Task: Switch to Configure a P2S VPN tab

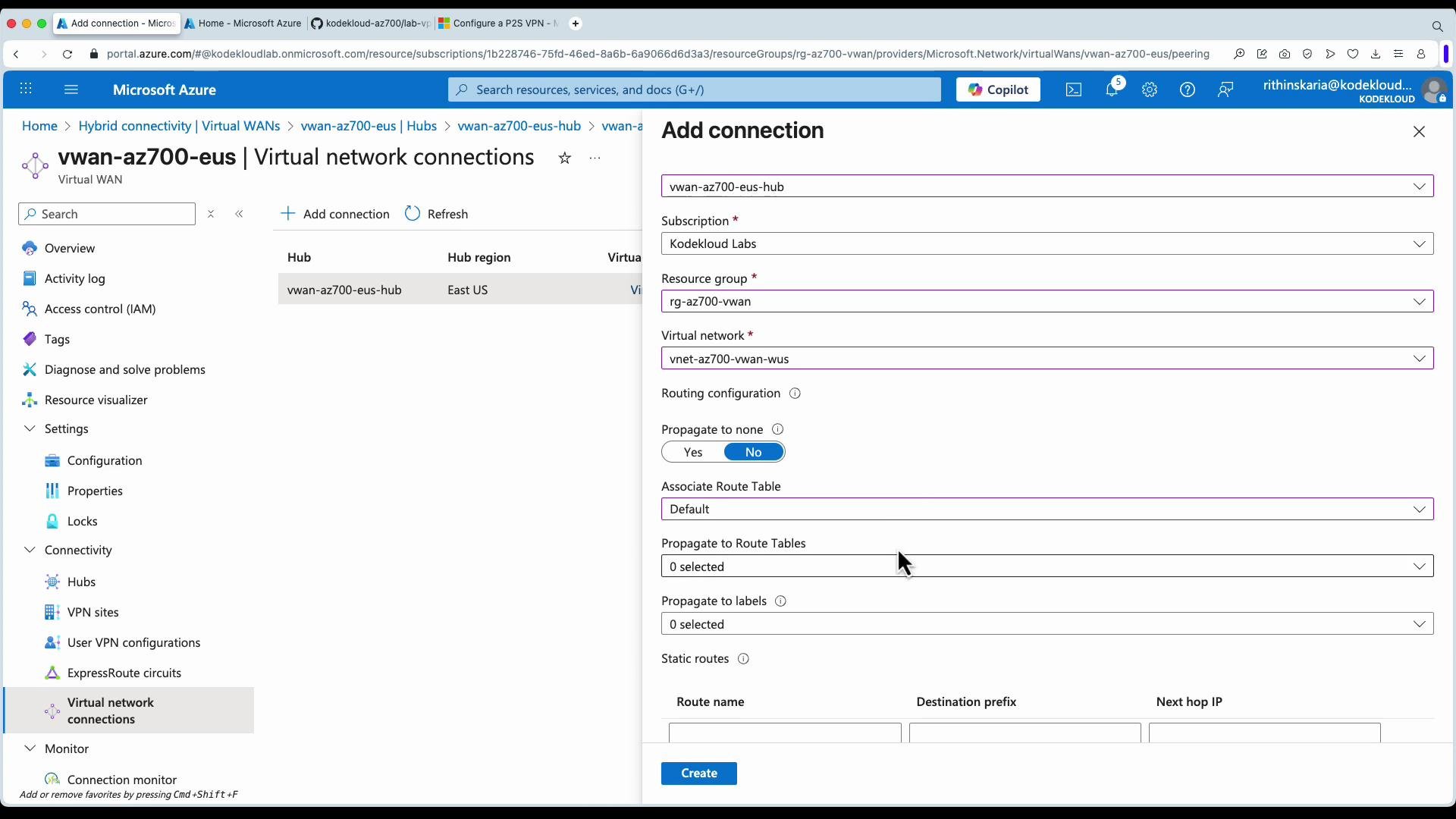Action: click(x=498, y=24)
